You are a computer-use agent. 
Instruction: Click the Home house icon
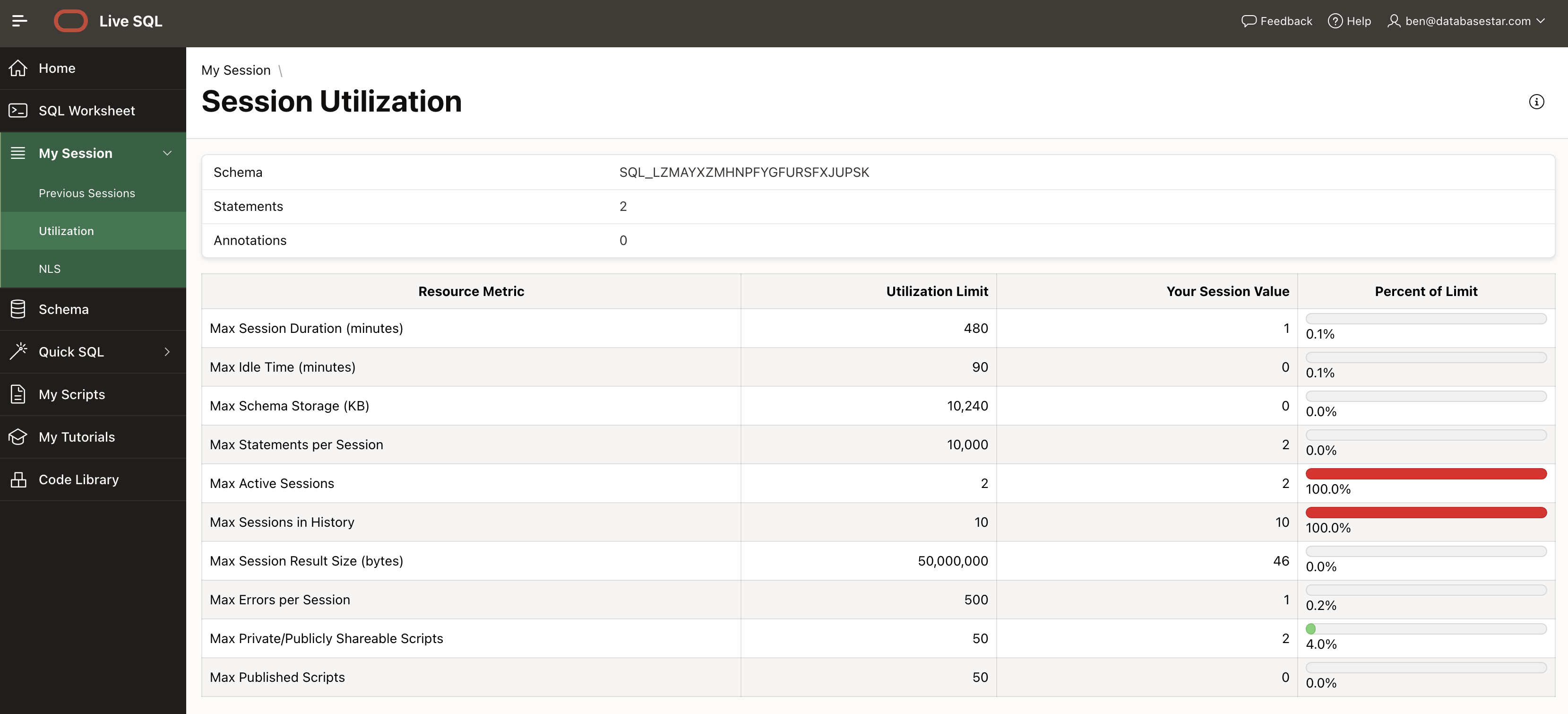(x=18, y=68)
